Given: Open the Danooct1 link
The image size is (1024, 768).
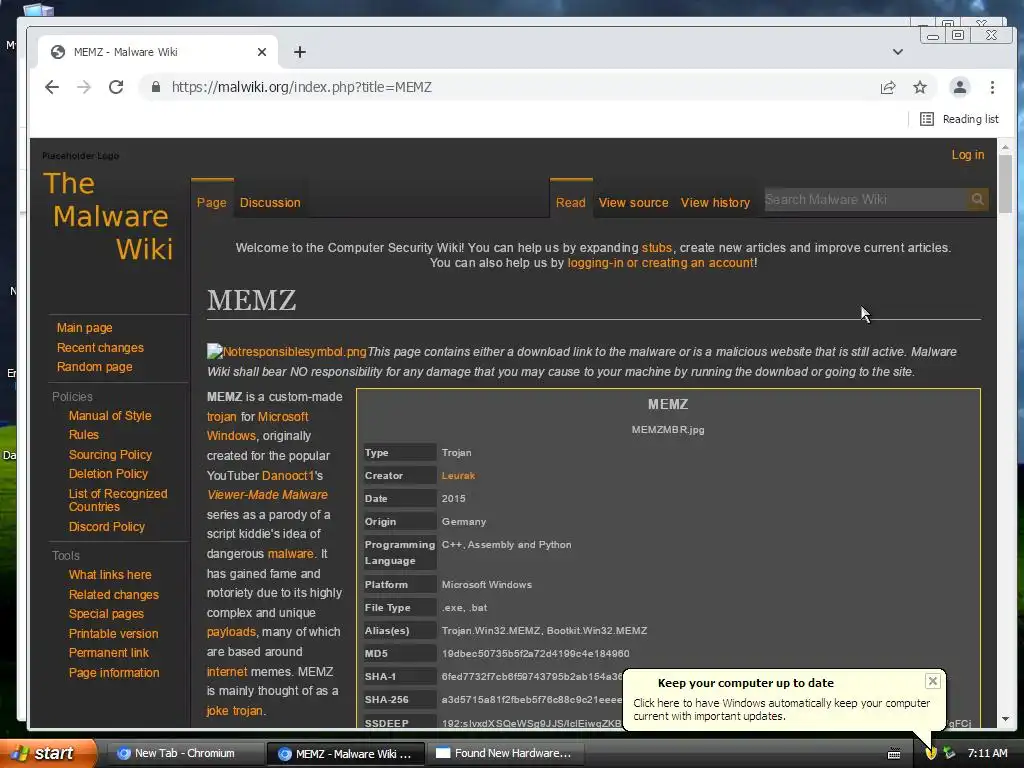Looking at the screenshot, I should pos(288,475).
